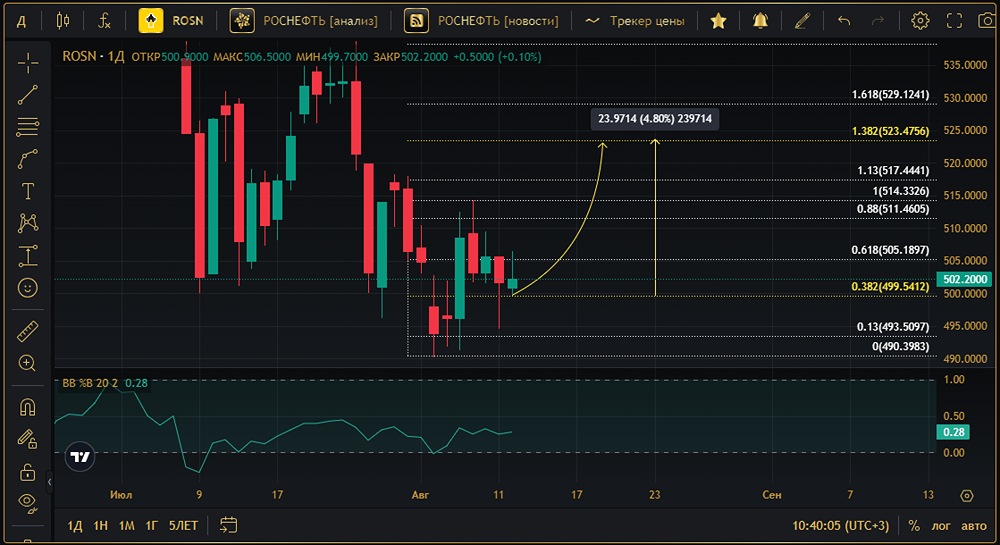Open chart settings gear icon
This screenshot has height=545, width=1000.
(x=920, y=20)
